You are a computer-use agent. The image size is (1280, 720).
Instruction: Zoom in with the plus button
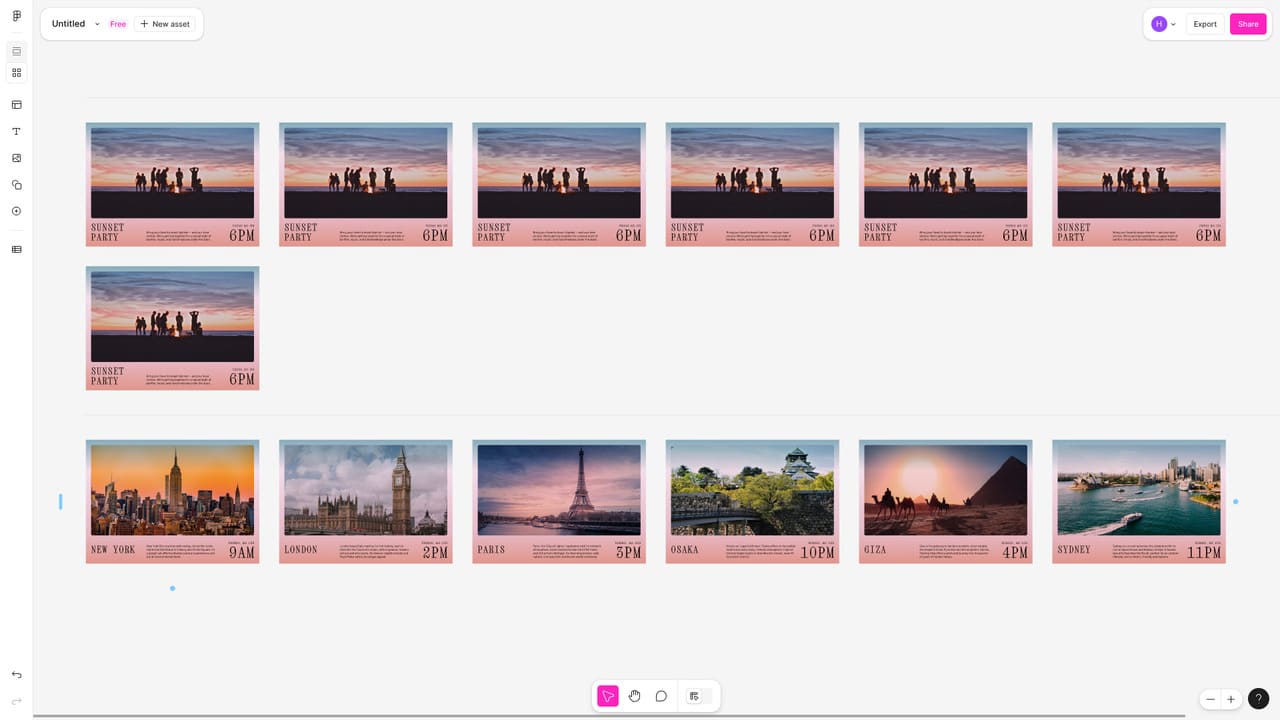pos(1231,699)
